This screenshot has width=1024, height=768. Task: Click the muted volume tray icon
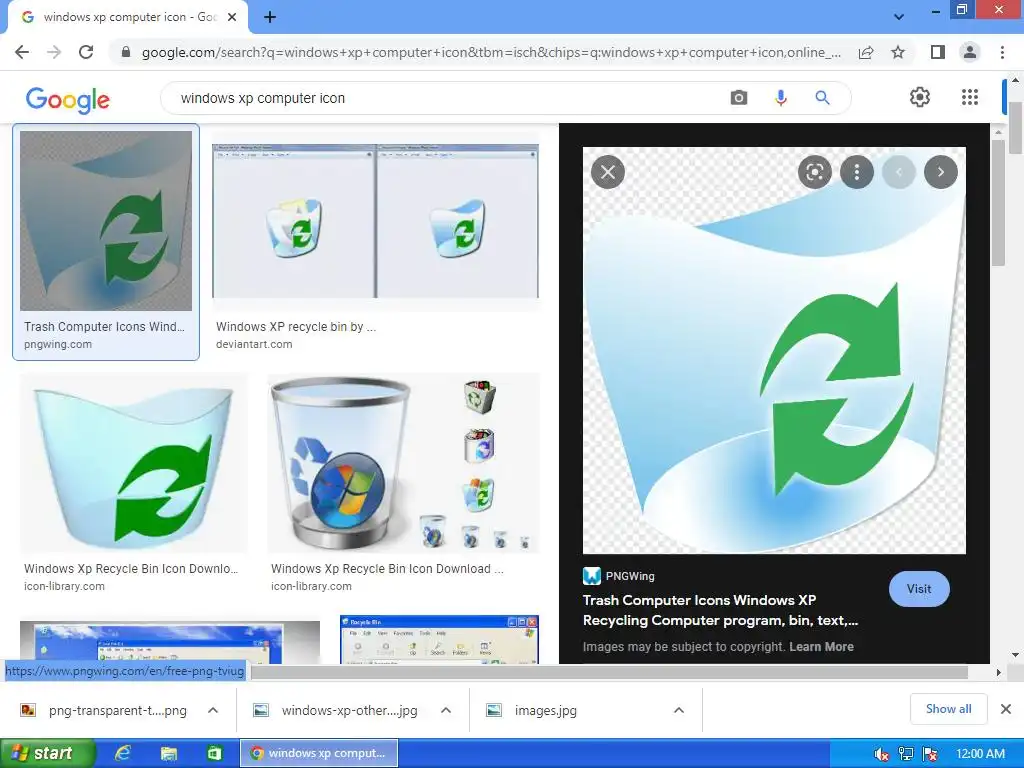point(881,754)
